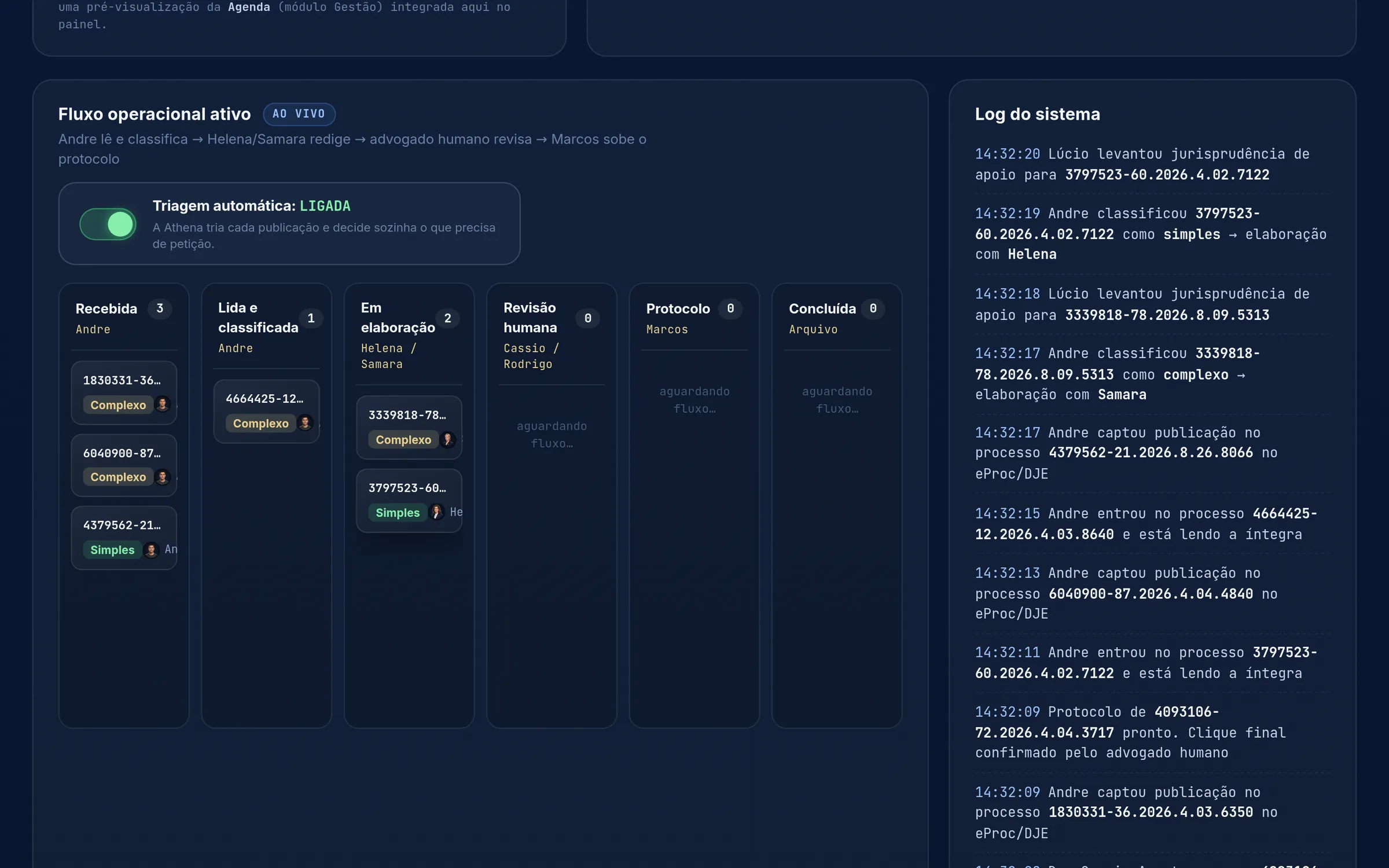Click count badge 2 beside Em elaboração
The width and height of the screenshot is (1389, 868).
[447, 318]
